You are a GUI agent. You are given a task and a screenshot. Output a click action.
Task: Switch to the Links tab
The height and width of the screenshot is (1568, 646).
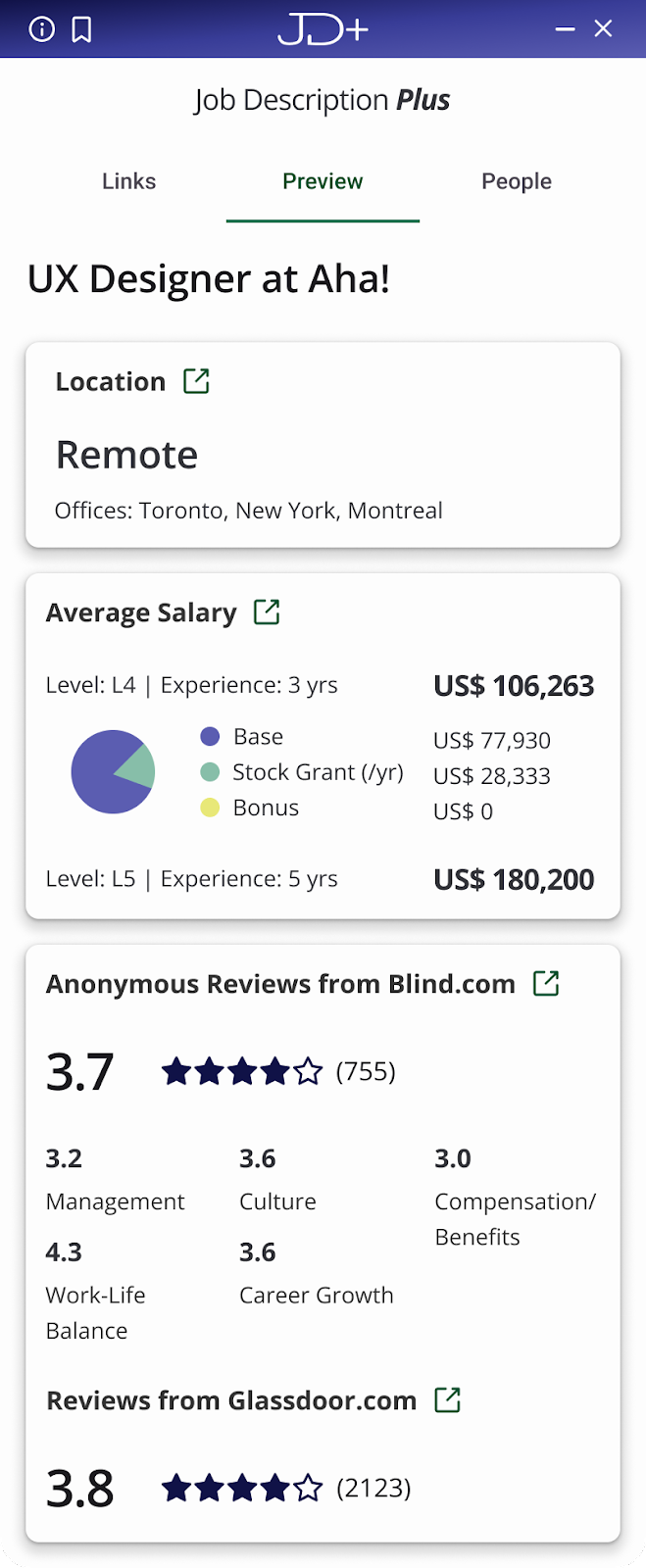click(x=128, y=181)
